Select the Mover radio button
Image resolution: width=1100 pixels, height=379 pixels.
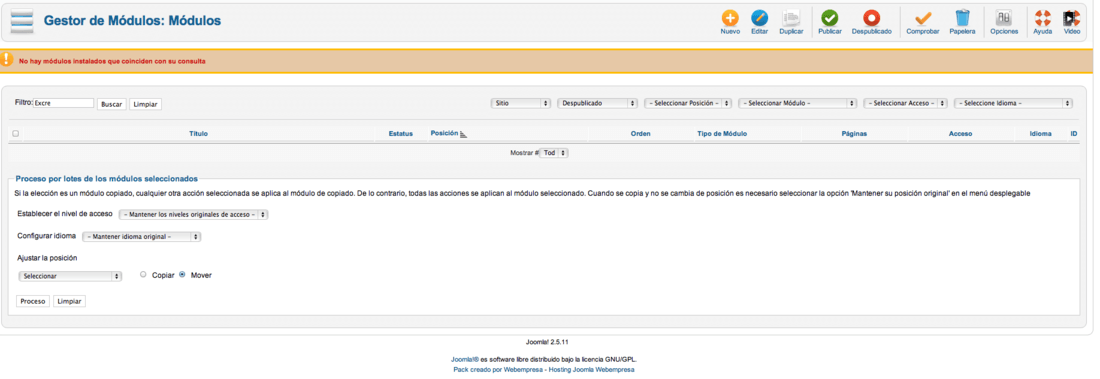(182, 275)
